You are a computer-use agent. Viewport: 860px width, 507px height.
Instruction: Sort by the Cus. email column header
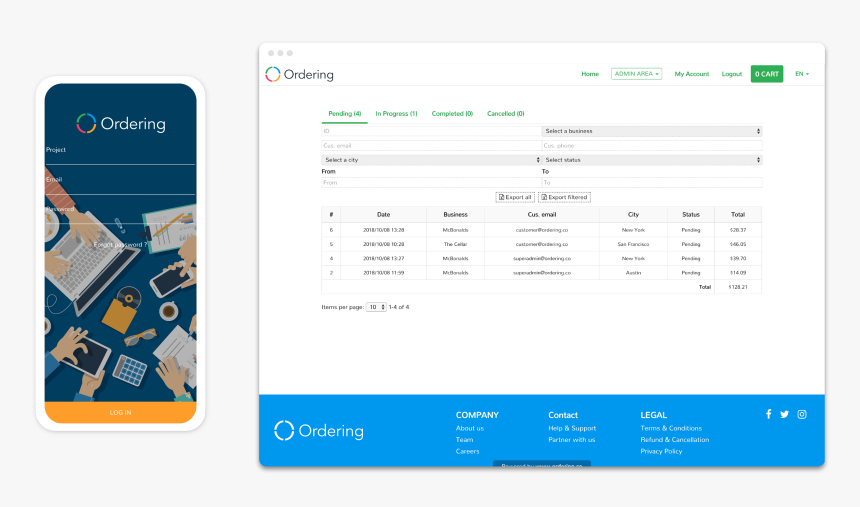[x=542, y=215]
